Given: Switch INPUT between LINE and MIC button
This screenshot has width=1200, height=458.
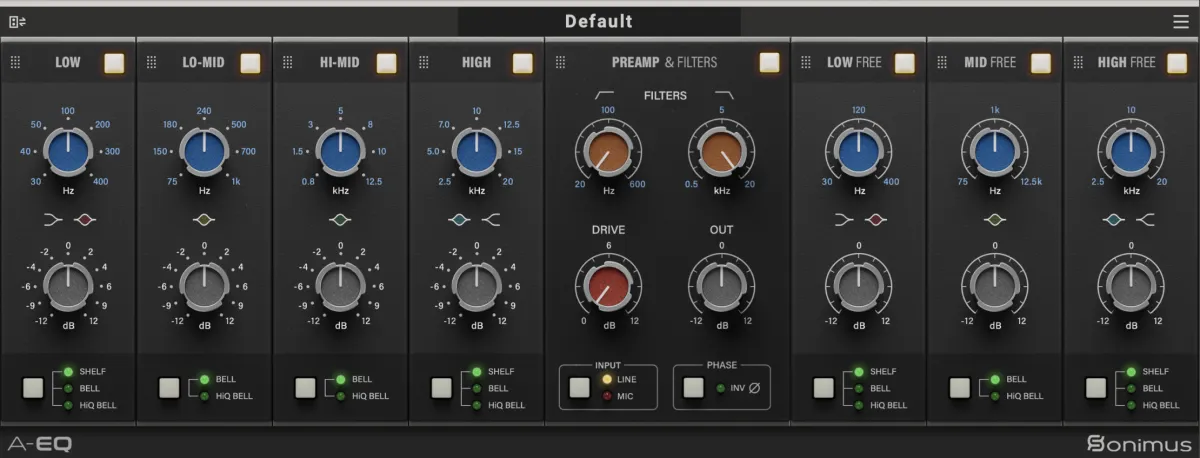Looking at the screenshot, I should 580,388.
